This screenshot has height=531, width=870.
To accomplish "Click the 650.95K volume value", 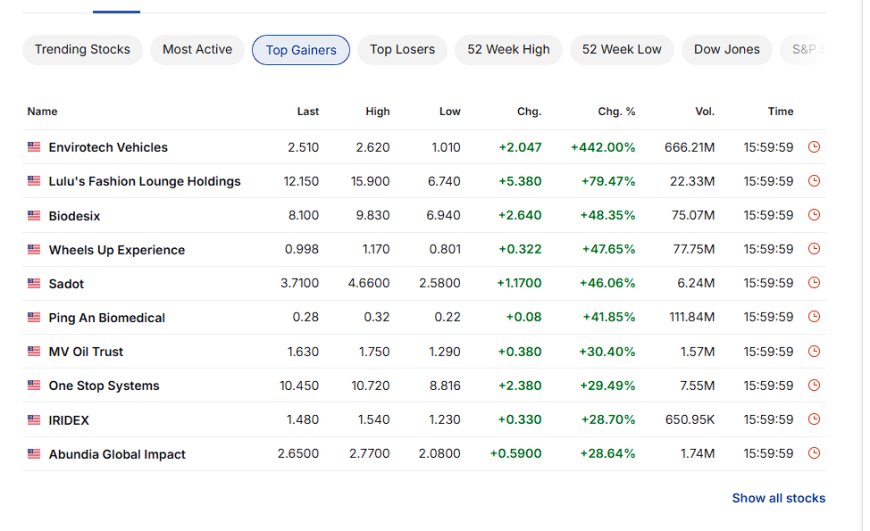I will point(690,420).
